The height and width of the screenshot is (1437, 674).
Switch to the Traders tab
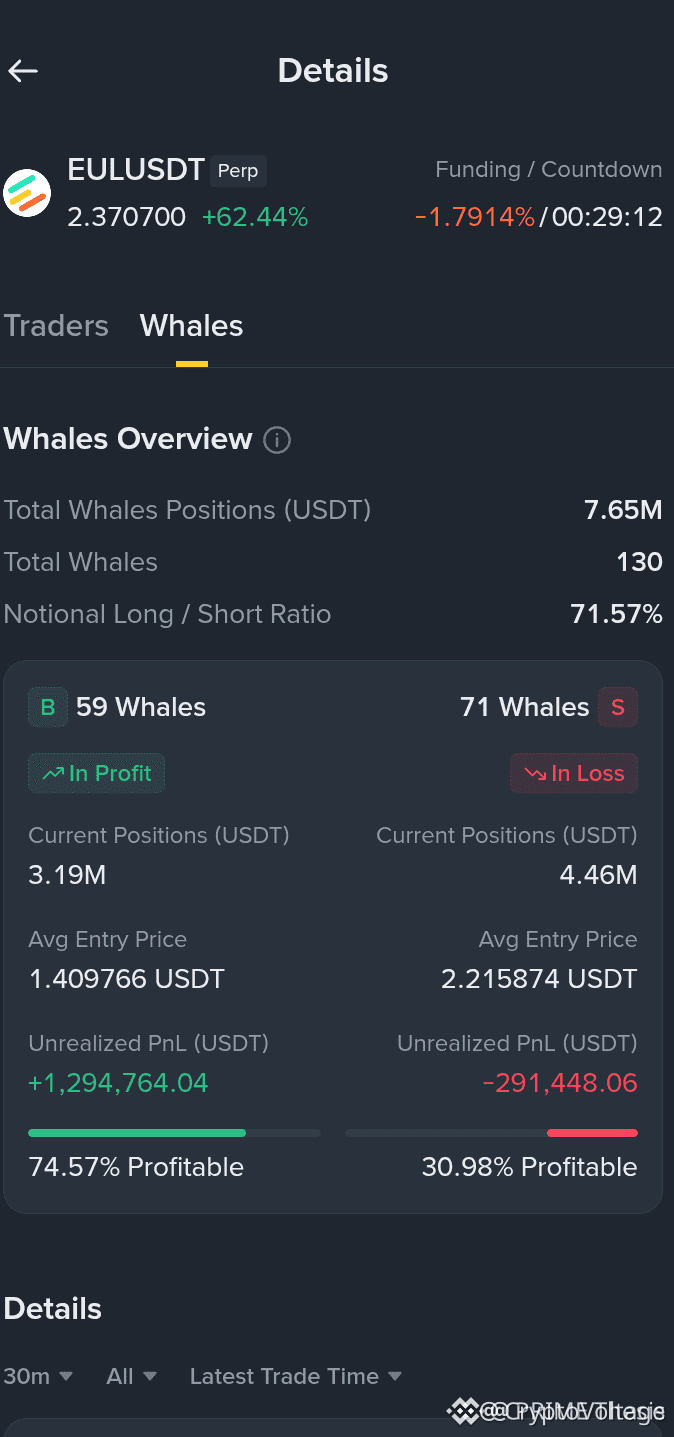point(56,326)
